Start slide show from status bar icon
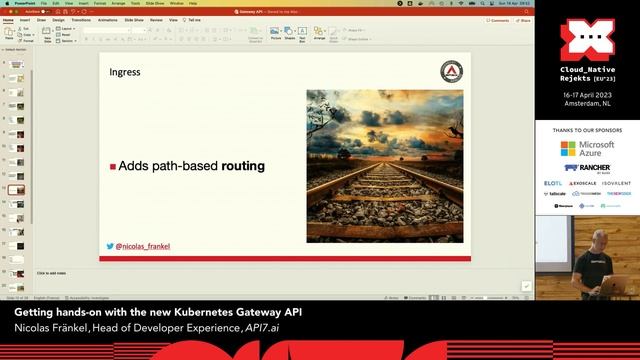This screenshot has height=360, width=640. (x=463, y=298)
